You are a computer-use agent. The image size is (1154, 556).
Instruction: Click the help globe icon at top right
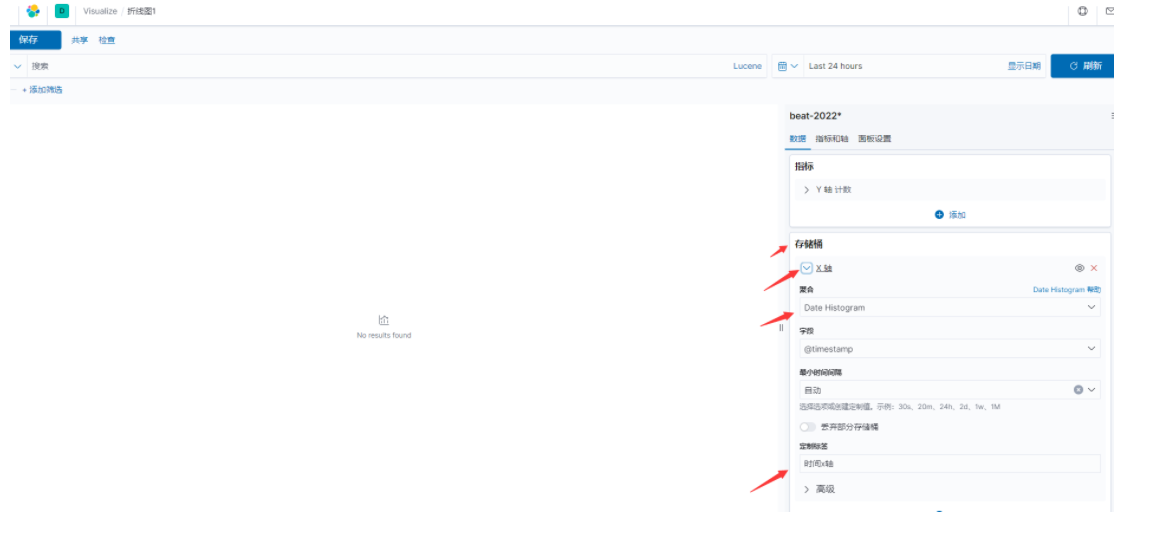1083,11
